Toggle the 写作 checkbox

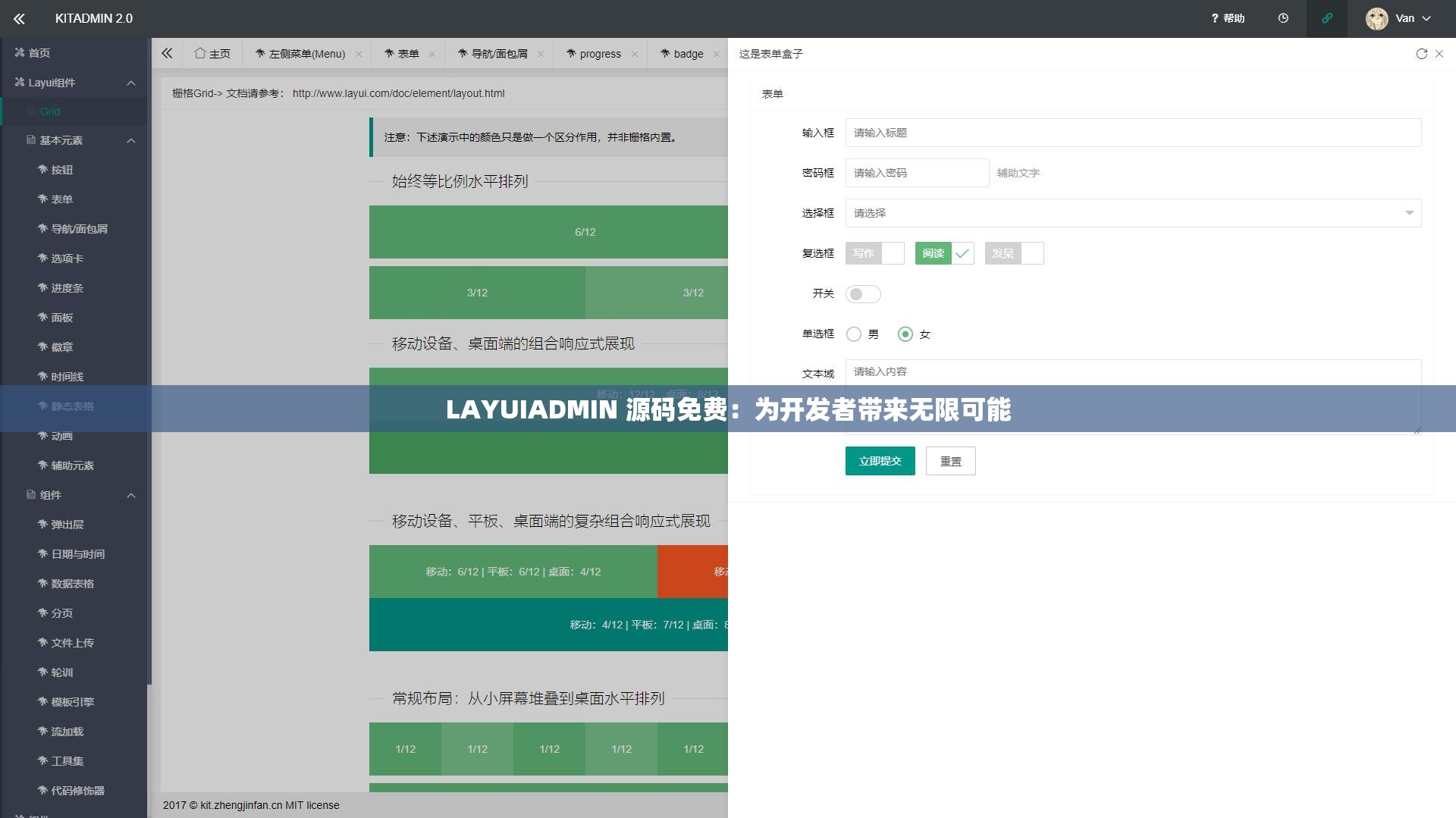[874, 253]
